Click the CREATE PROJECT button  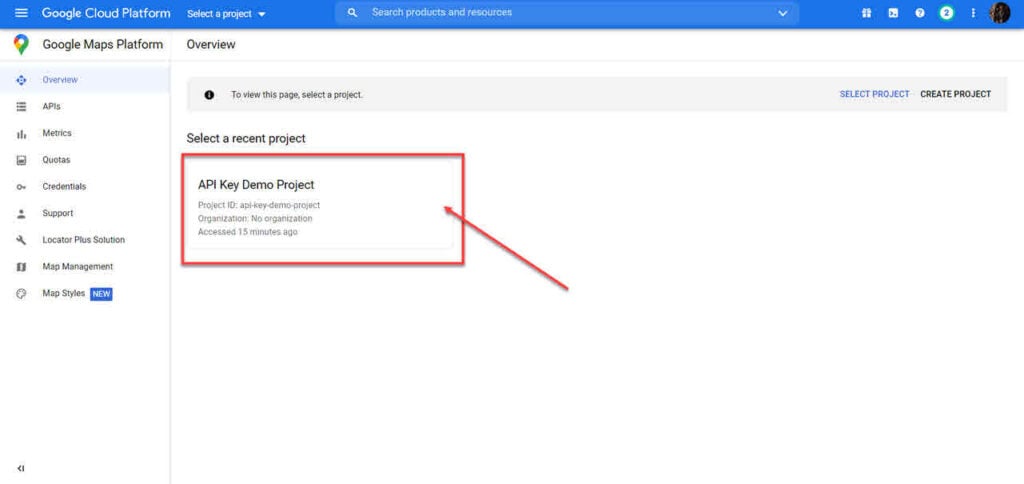(955, 94)
